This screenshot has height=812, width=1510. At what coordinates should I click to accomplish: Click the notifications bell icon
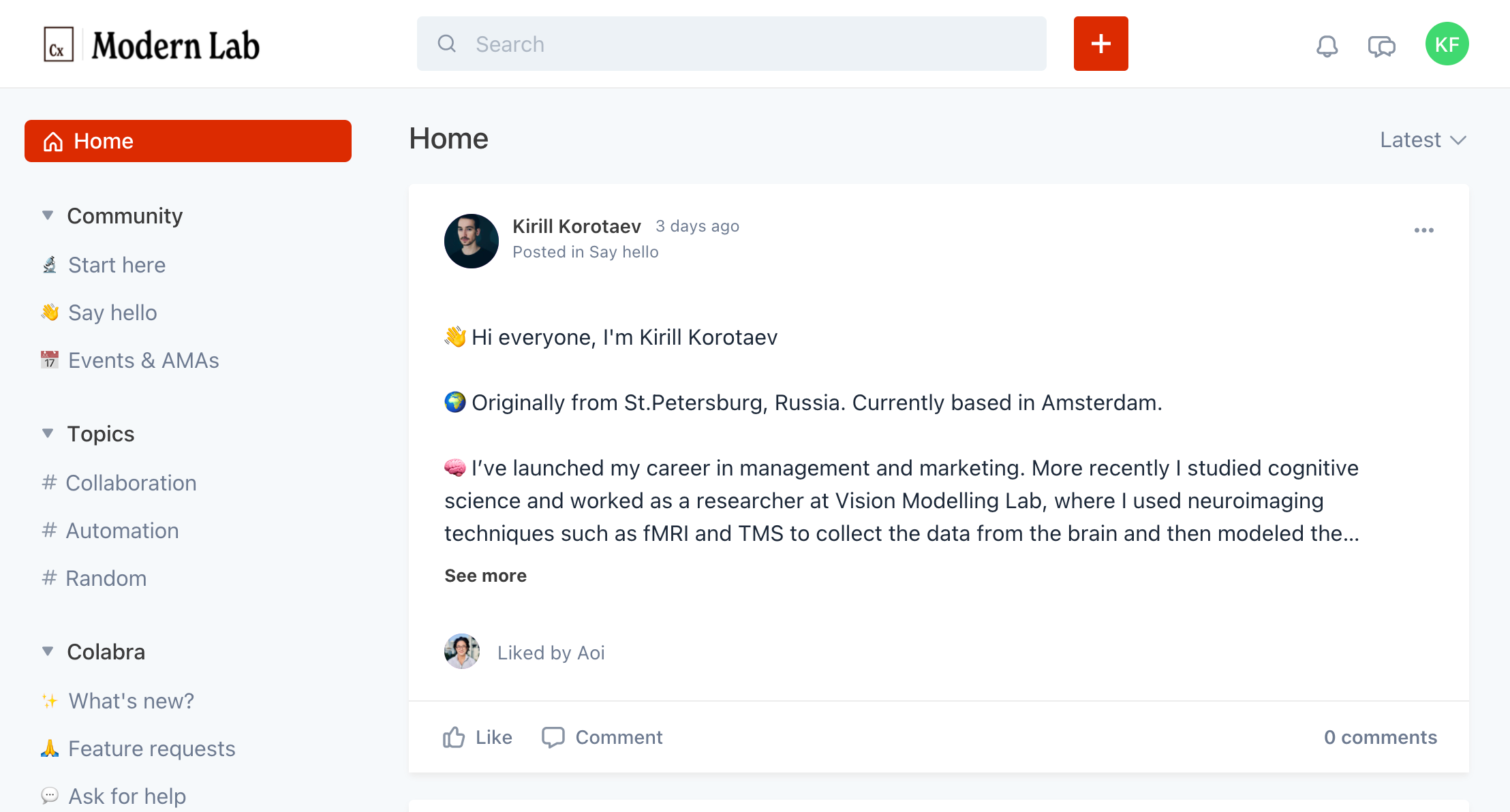(x=1327, y=46)
